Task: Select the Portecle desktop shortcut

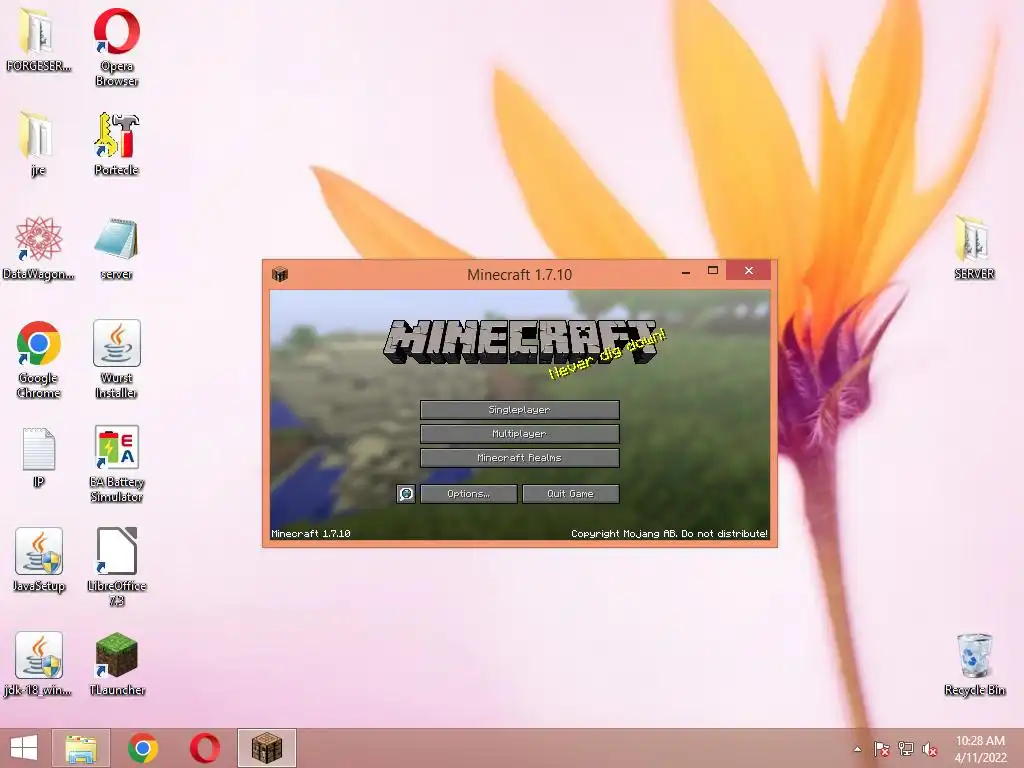Action: tap(117, 144)
